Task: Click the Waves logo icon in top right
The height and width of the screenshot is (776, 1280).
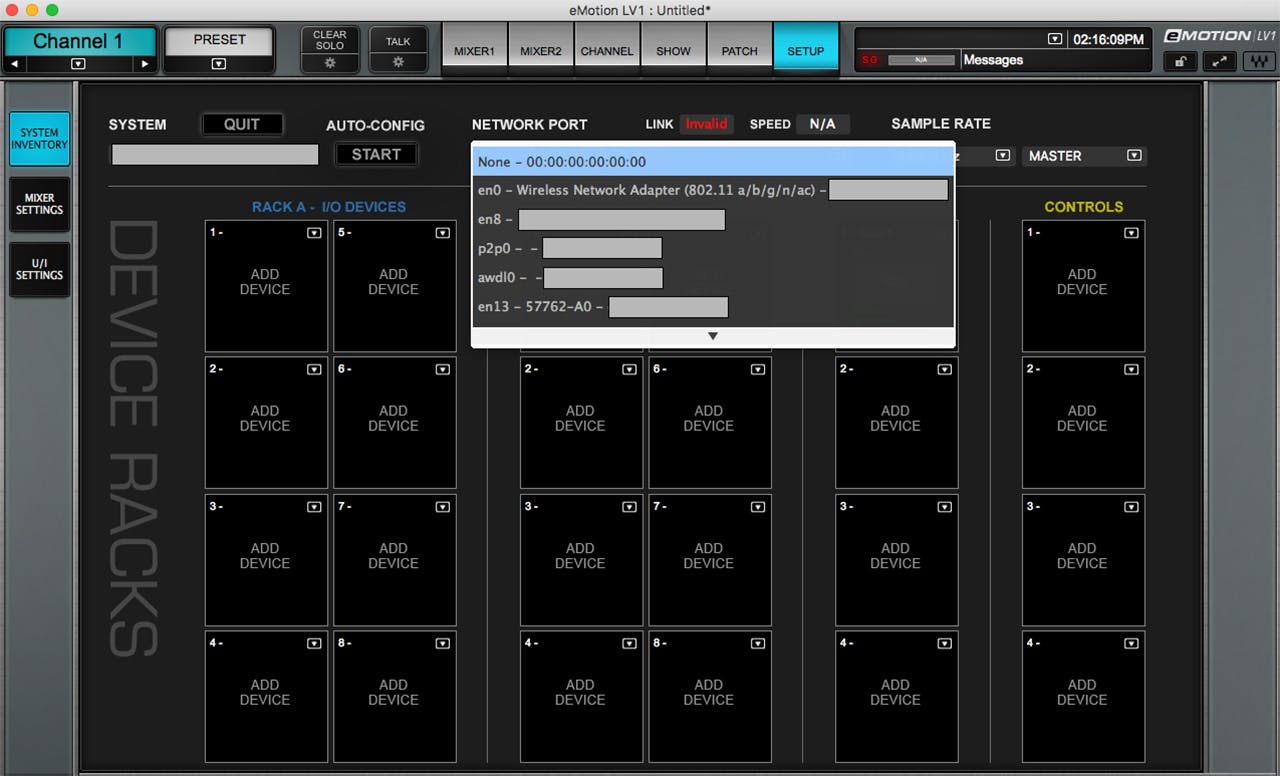Action: pyautogui.click(x=1258, y=61)
